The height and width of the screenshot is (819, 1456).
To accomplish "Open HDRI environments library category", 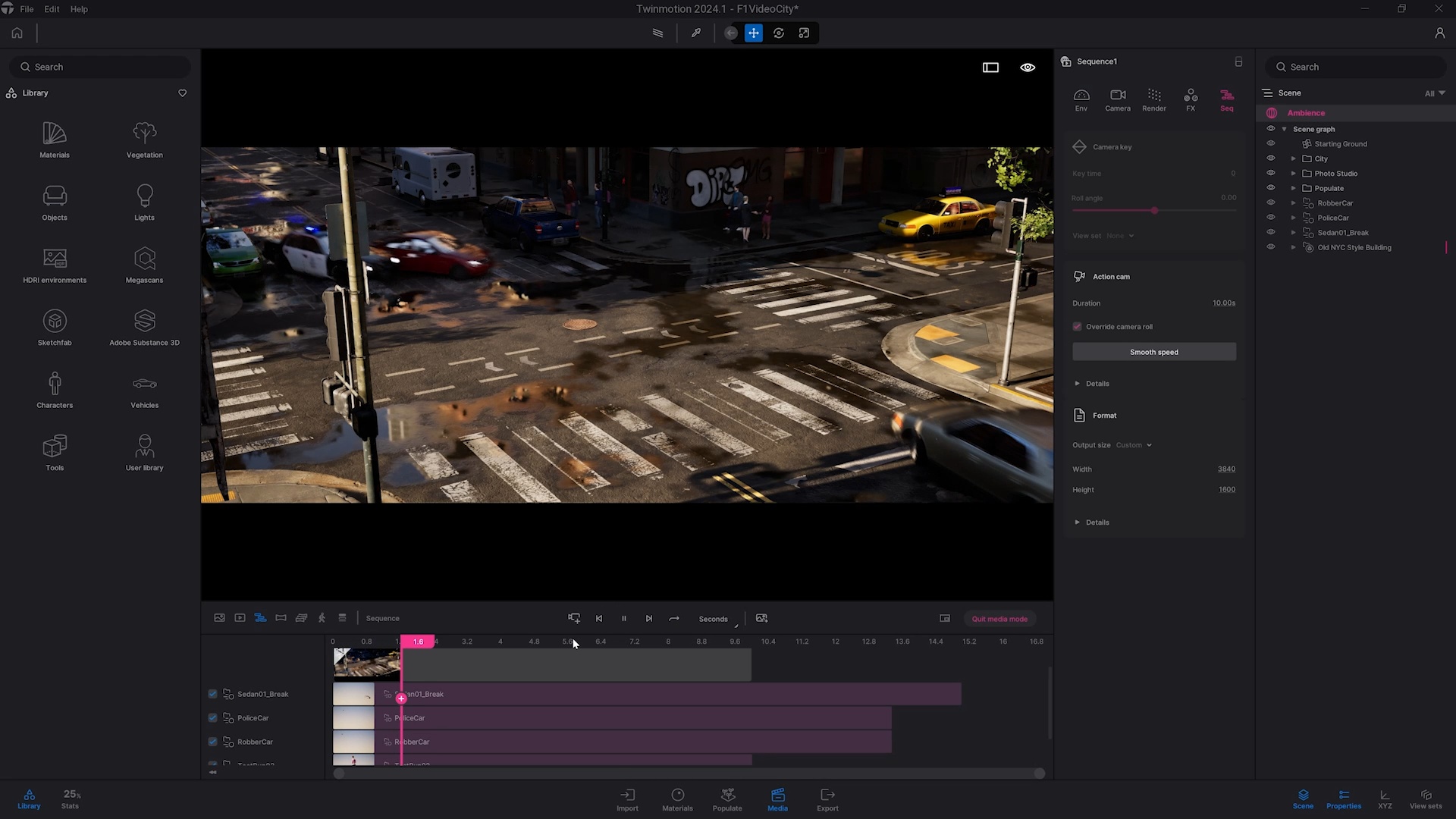I will click(x=55, y=265).
